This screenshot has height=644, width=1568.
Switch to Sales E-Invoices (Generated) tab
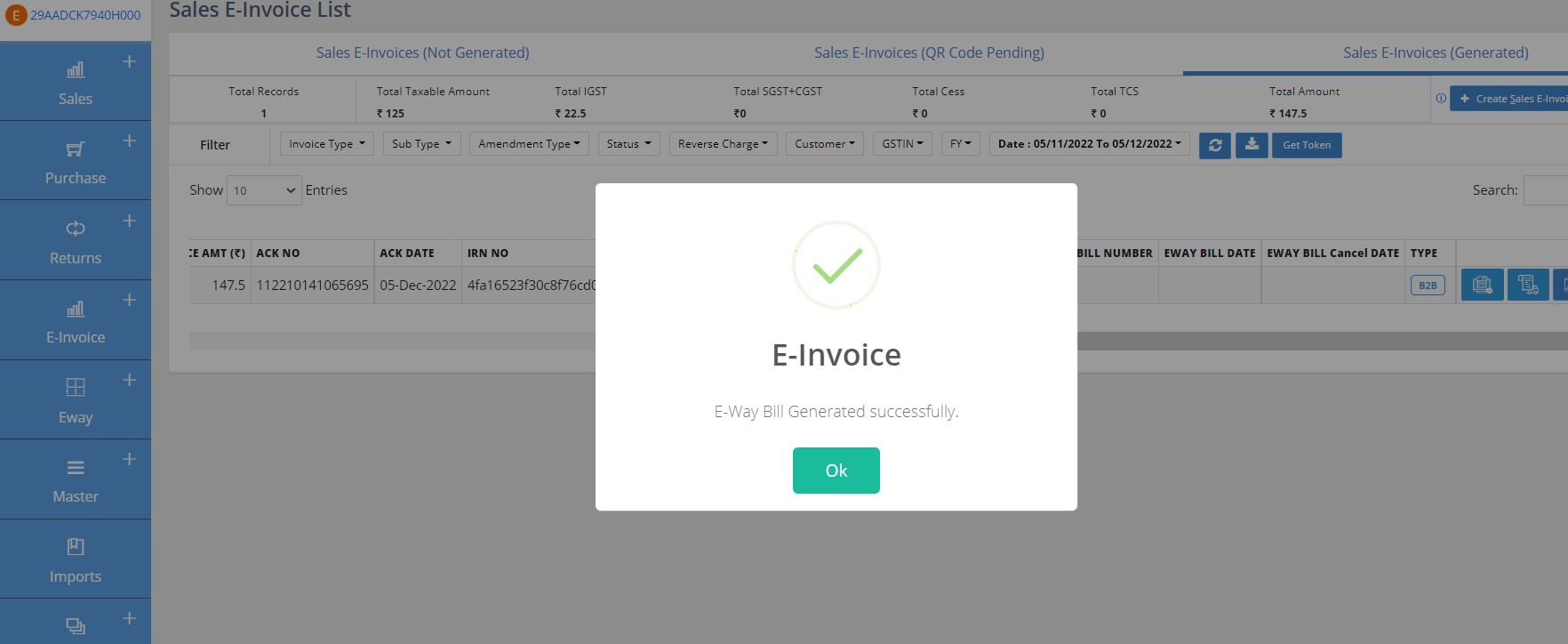1436,52
